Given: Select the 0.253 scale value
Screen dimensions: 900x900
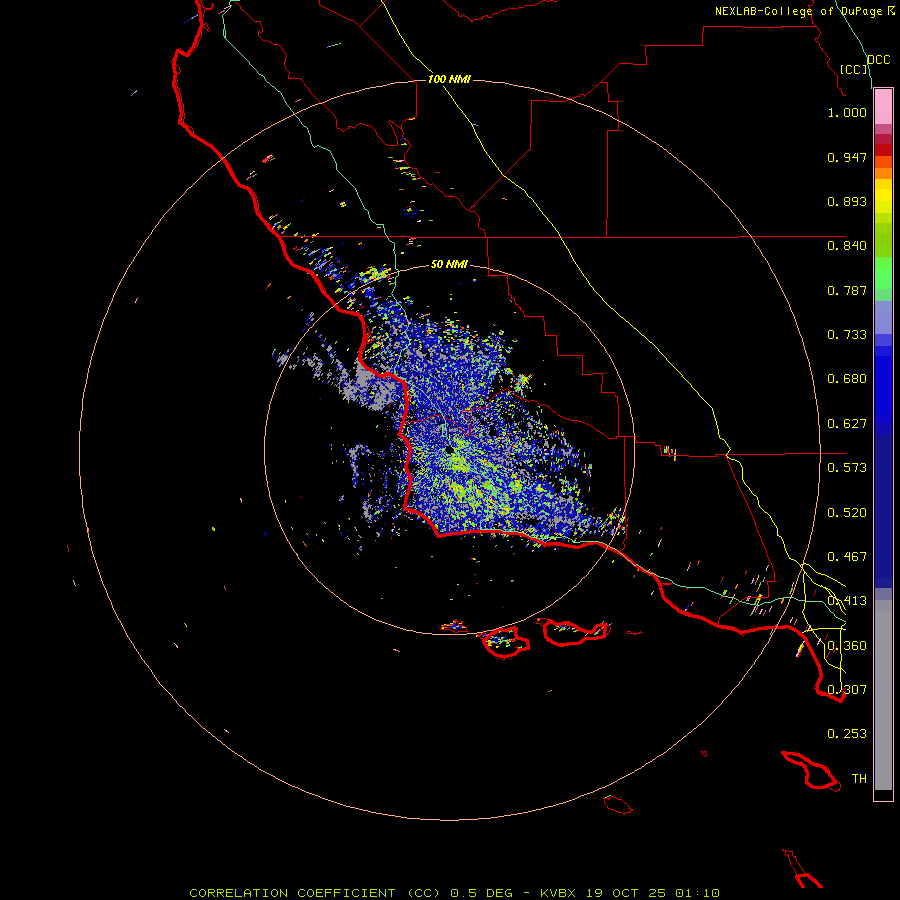Looking at the screenshot, I should coord(847,734).
